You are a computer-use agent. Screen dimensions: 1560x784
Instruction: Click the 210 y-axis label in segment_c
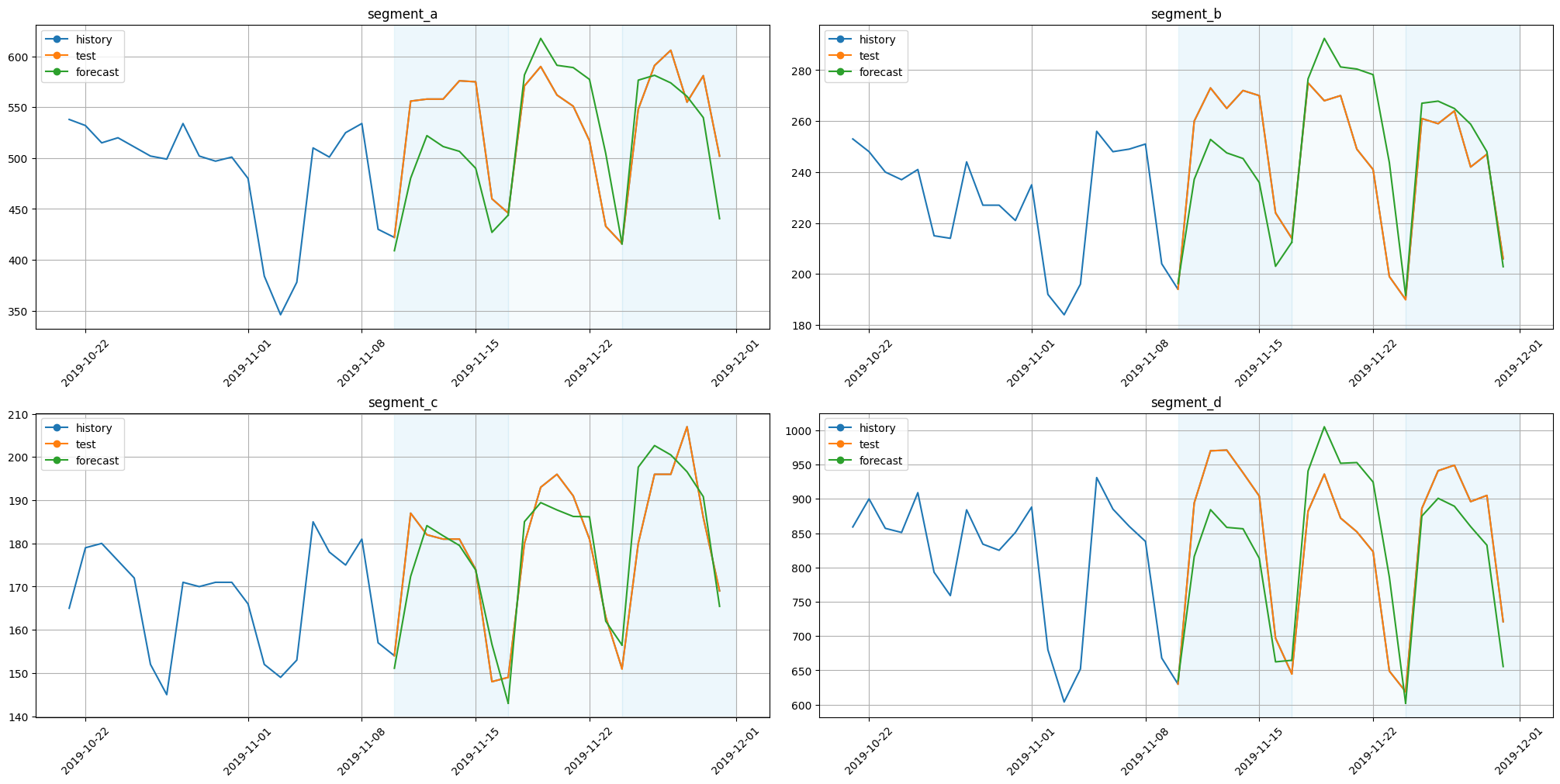(19, 415)
